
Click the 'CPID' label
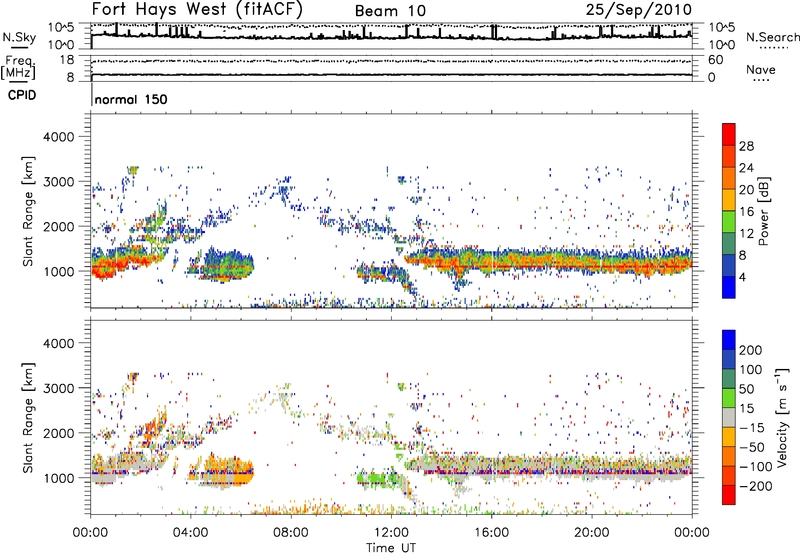click(22, 95)
